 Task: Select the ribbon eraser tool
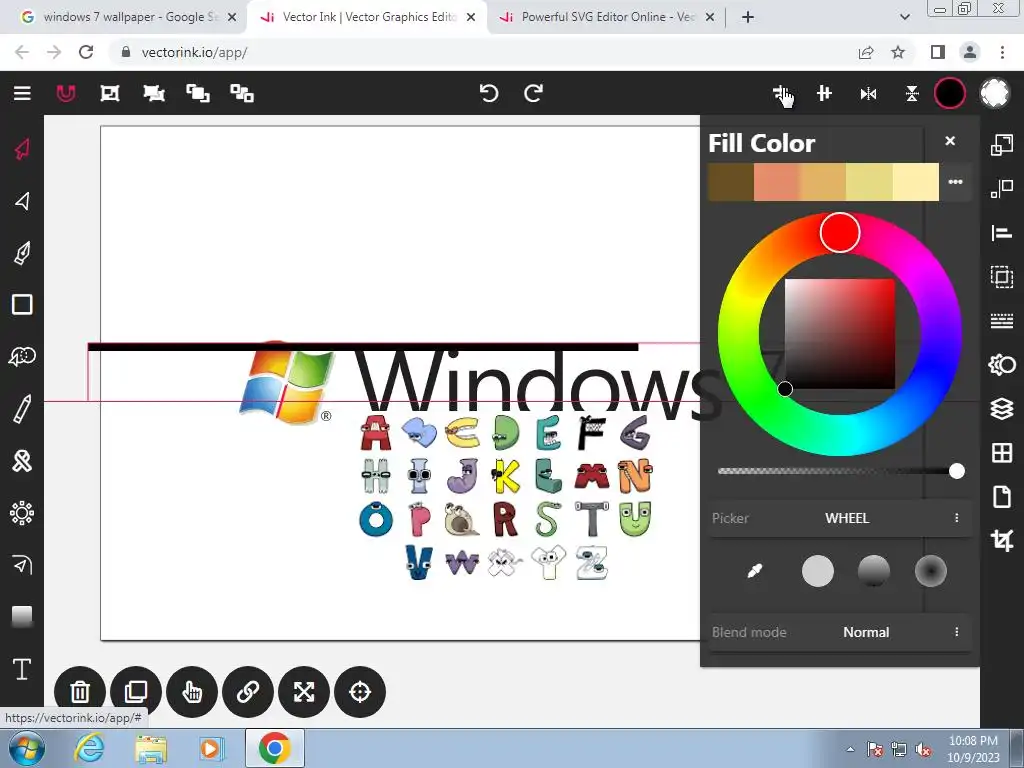click(x=22, y=460)
